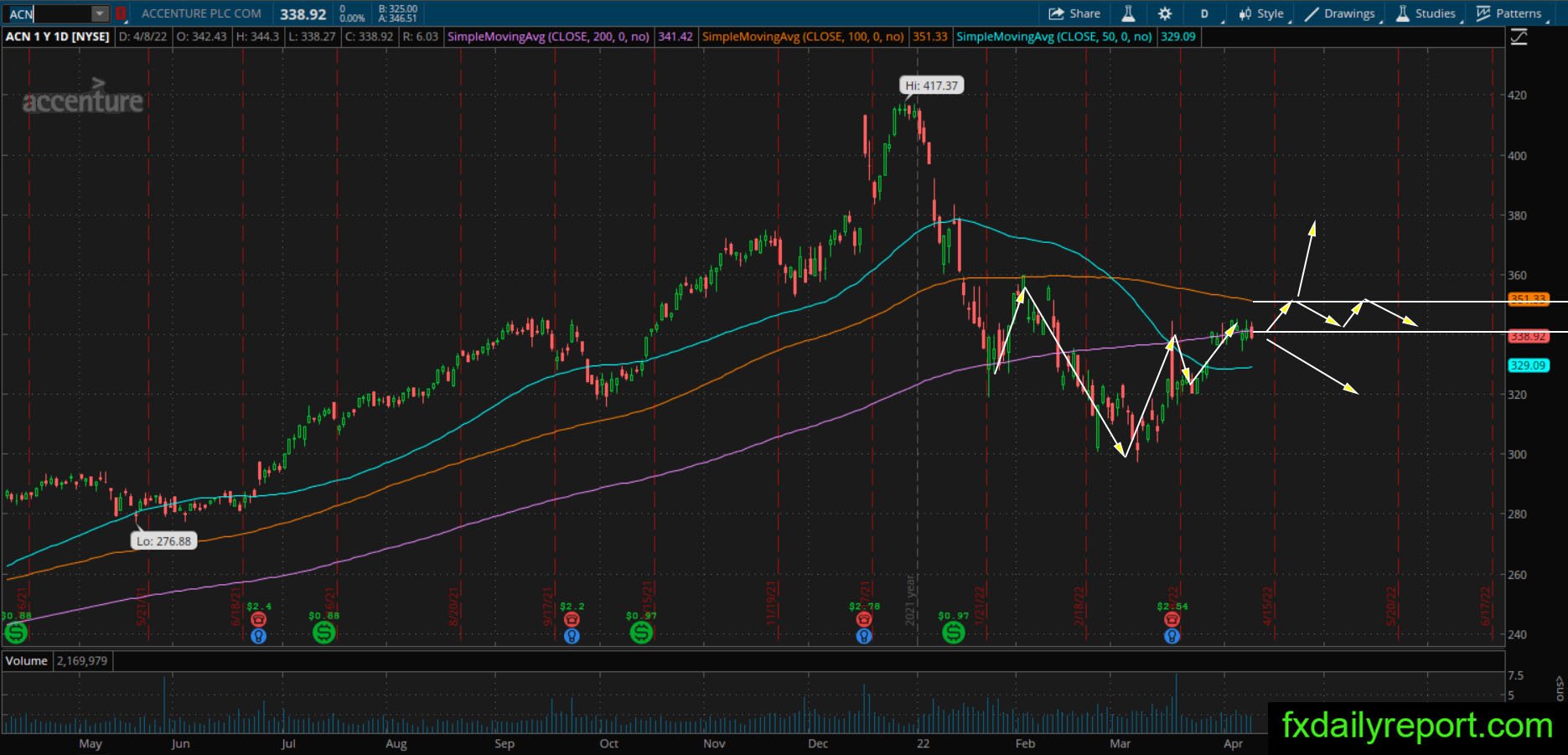The image size is (1568, 755).
Task: Open the flask icon between Share and gear
Action: point(1128,13)
